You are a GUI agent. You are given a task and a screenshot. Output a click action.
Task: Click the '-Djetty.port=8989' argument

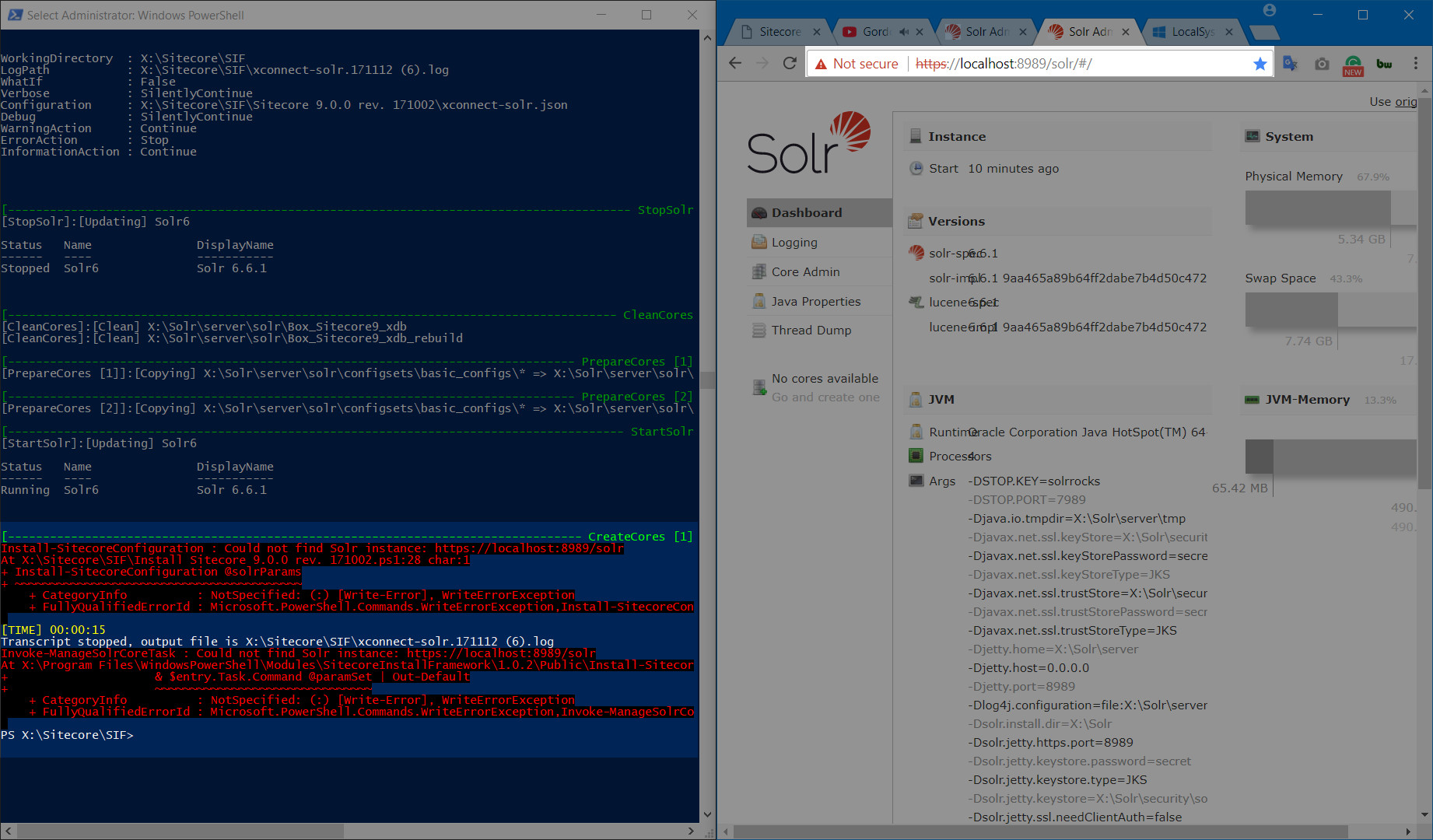click(x=1021, y=687)
